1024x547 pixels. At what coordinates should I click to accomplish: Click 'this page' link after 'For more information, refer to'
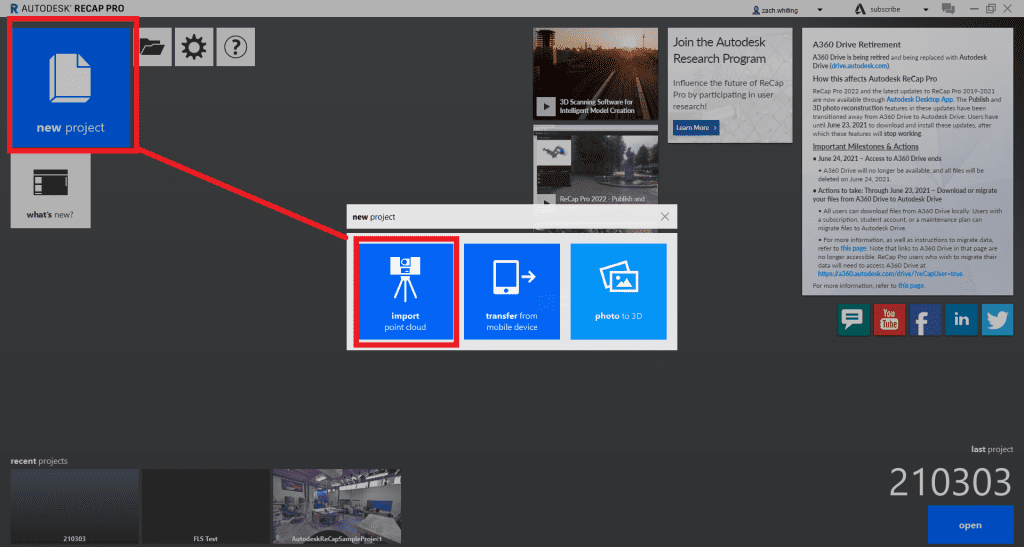click(x=910, y=286)
